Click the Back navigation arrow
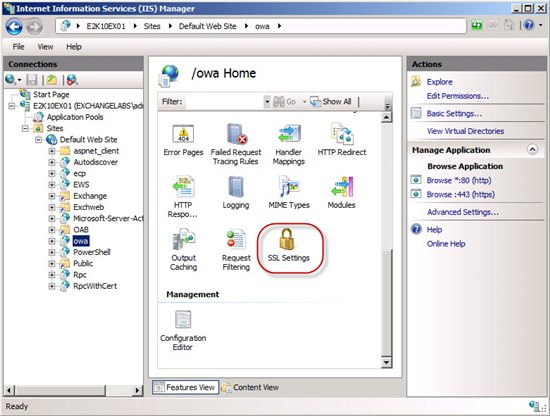Viewport: 550px width, 416px height. pos(14,27)
